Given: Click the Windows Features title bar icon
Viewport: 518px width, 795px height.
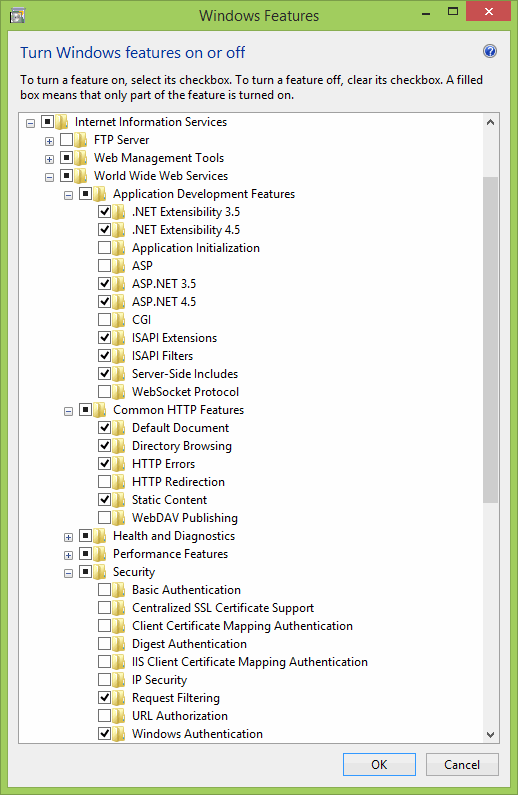Looking at the screenshot, I should [17, 15].
